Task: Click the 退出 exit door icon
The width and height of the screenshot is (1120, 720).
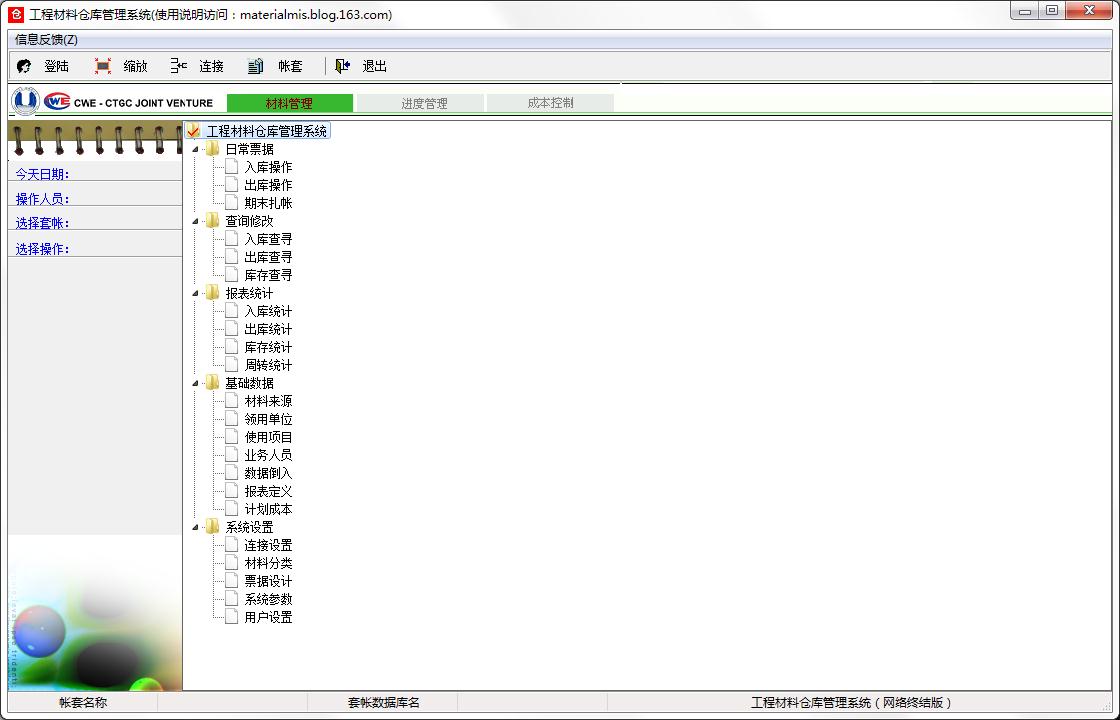Action: [x=342, y=66]
